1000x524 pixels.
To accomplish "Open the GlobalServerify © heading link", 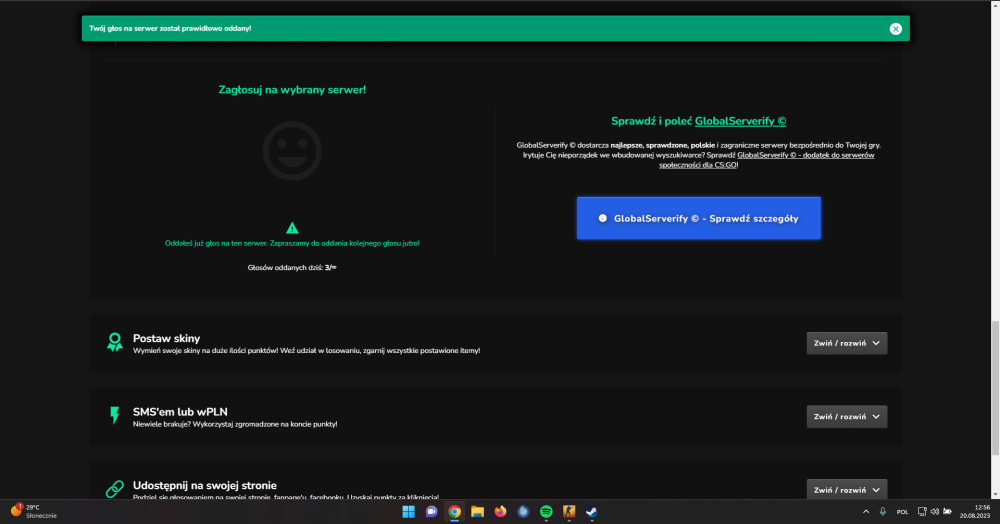I will [x=740, y=121].
